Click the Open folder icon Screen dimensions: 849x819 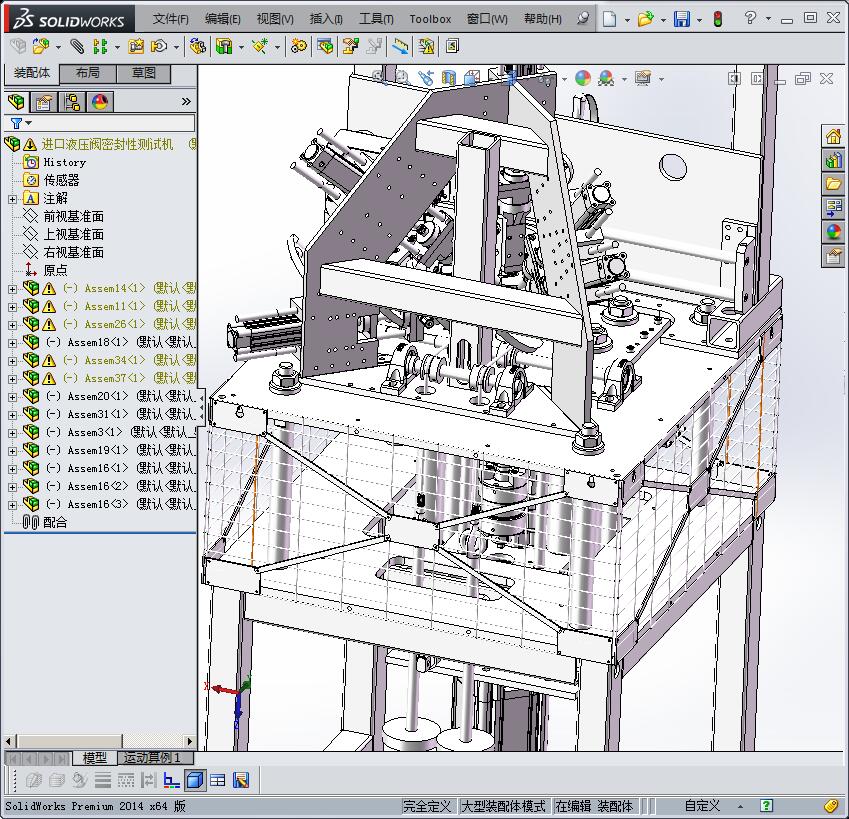[x=645, y=19]
